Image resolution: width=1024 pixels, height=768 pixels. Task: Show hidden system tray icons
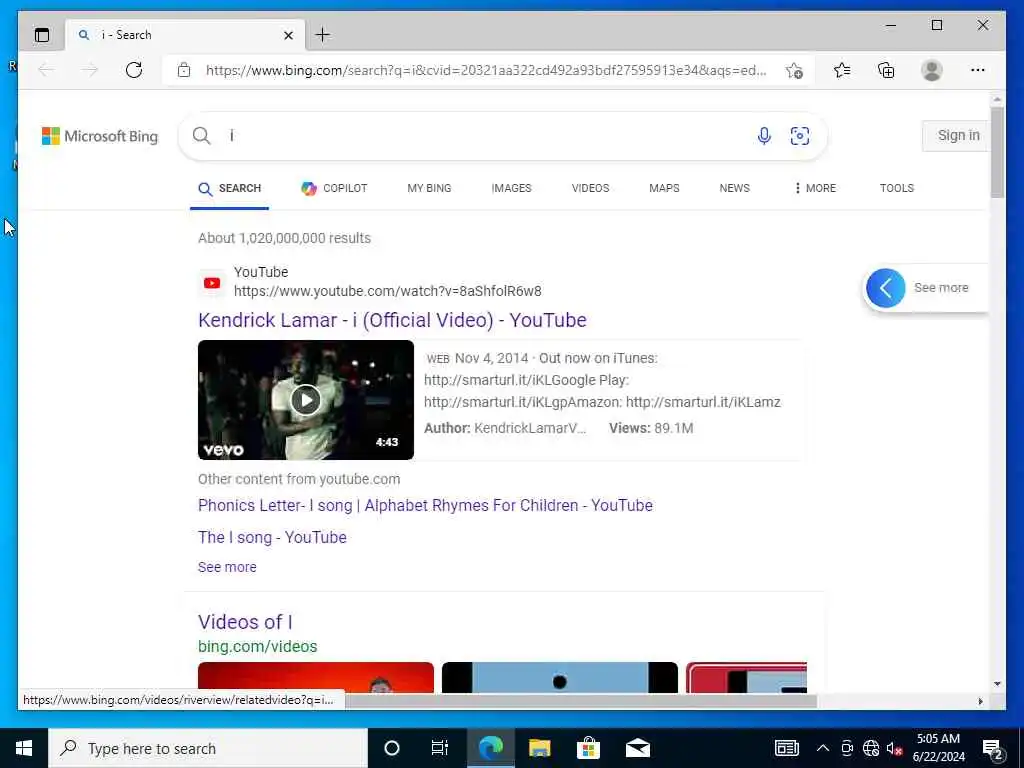823,748
